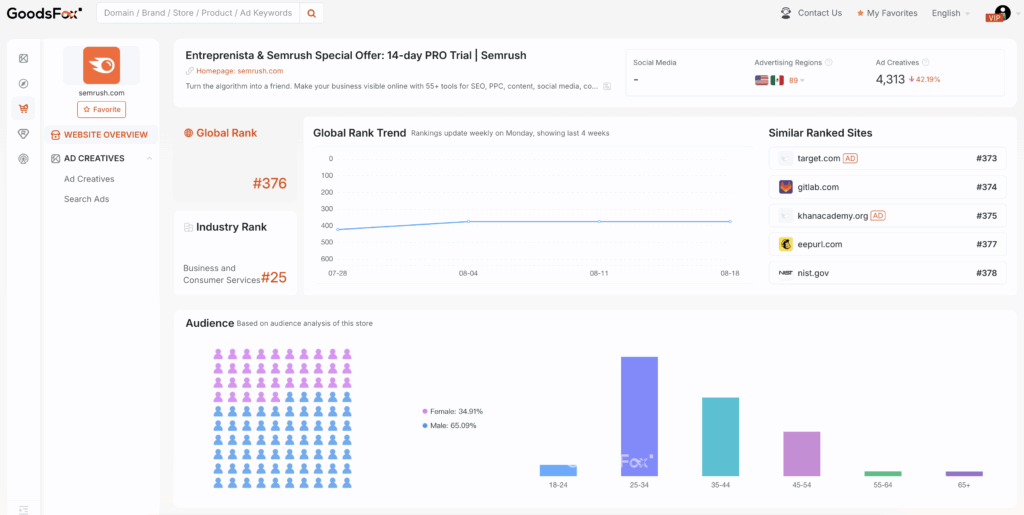Open the ad creatives rail icon

(x=24, y=59)
